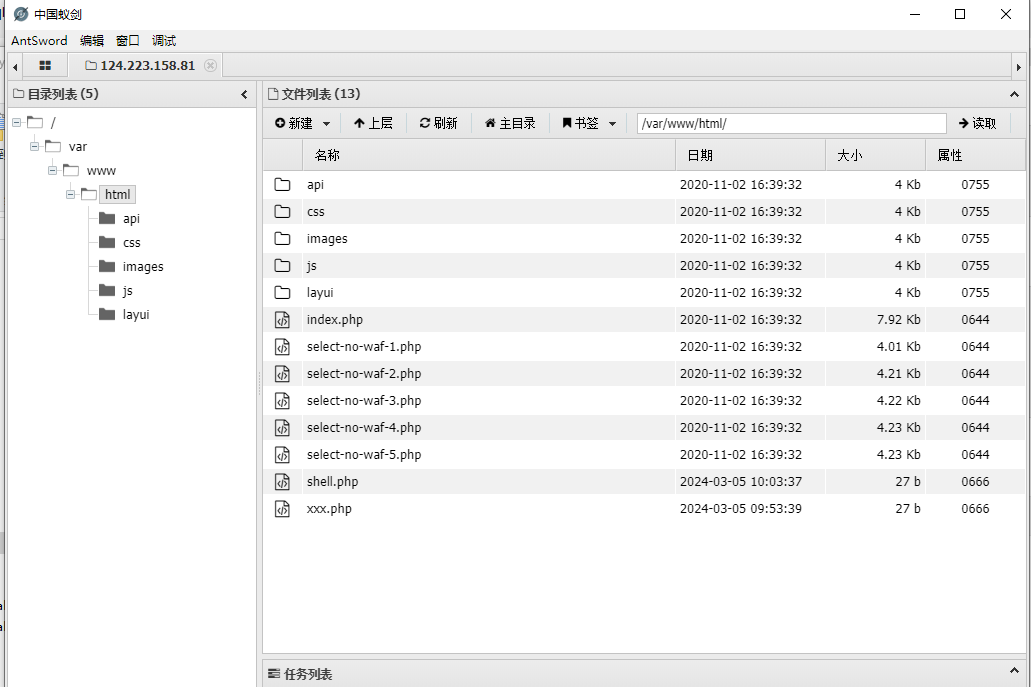Screen dimensions: 1031x687
Task: Select www folder in tree
Action: (101, 170)
